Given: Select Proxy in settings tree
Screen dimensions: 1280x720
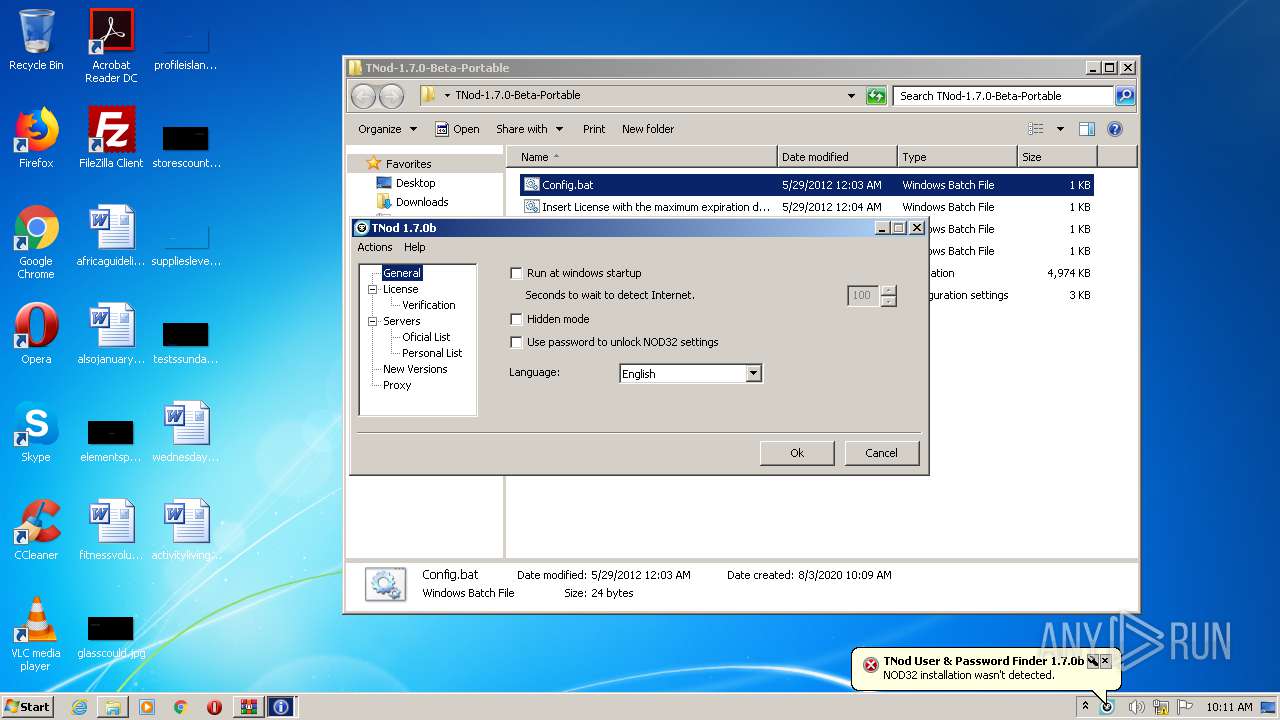Looking at the screenshot, I should point(397,385).
